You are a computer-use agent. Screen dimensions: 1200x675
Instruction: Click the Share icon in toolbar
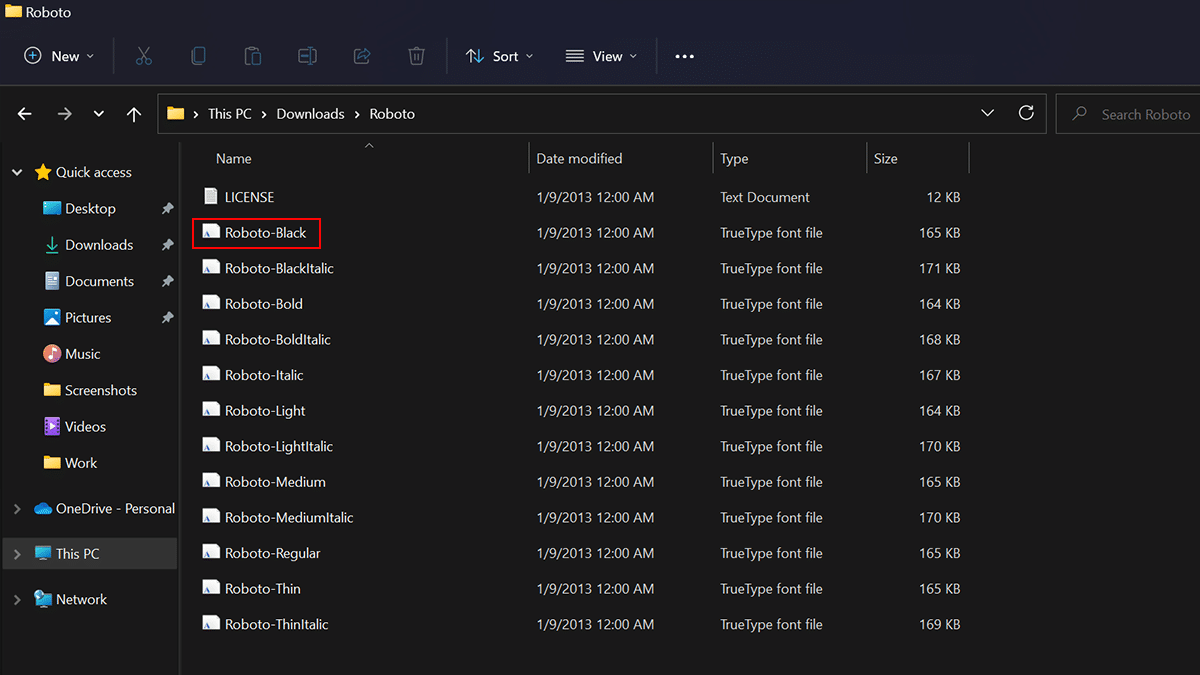(x=362, y=56)
